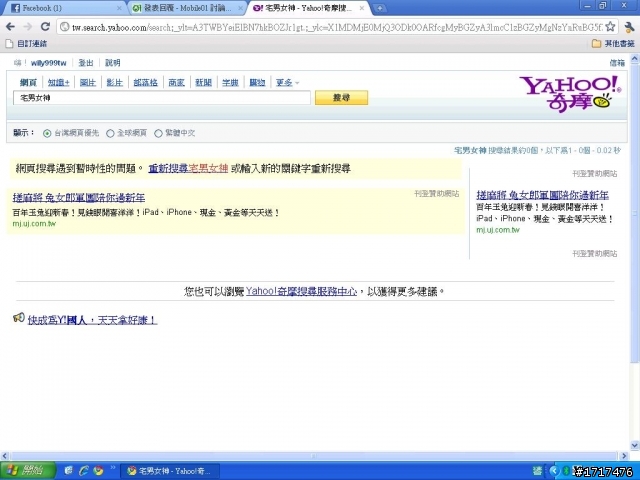Close the Mobile01 tab
Screen dimensions: 640x480
click(240, 8)
